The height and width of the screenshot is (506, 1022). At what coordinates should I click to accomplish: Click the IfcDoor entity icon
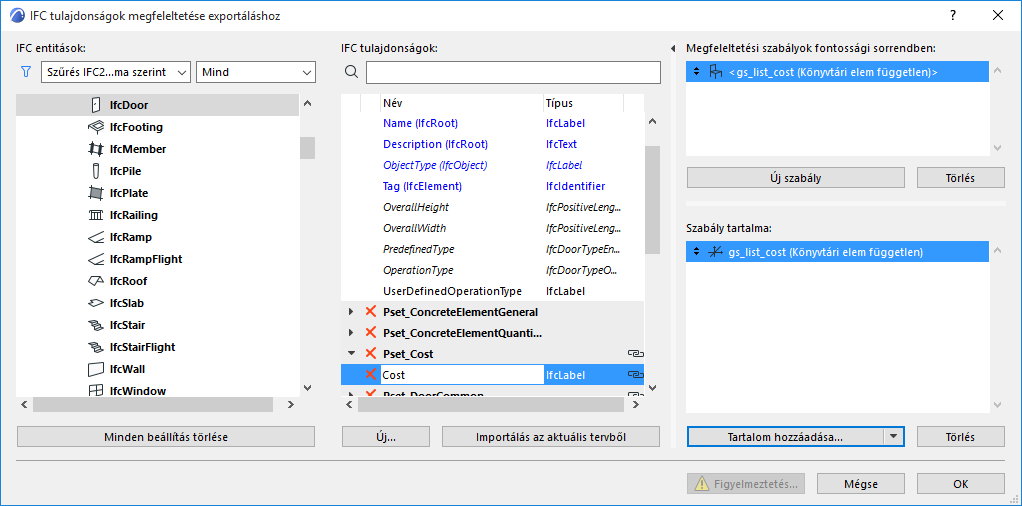96,104
